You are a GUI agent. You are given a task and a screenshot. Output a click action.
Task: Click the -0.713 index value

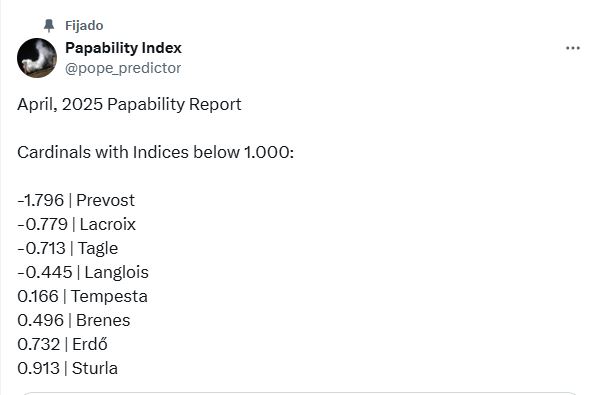click(41, 248)
